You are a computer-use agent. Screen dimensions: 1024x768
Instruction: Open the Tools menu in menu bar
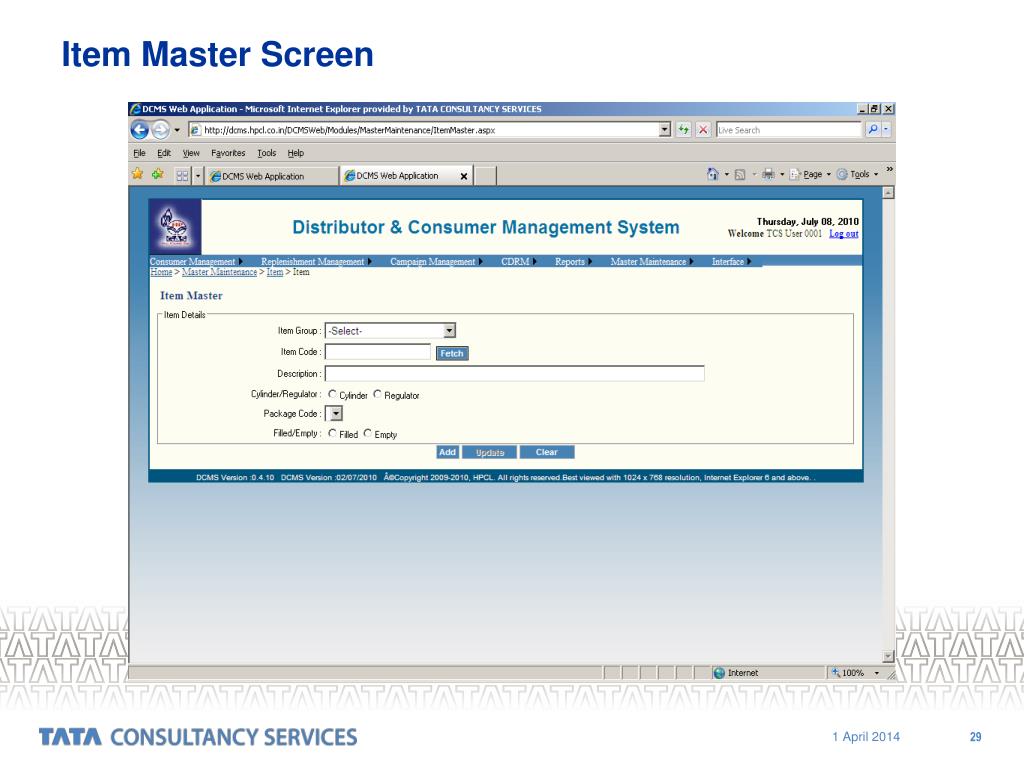266,153
